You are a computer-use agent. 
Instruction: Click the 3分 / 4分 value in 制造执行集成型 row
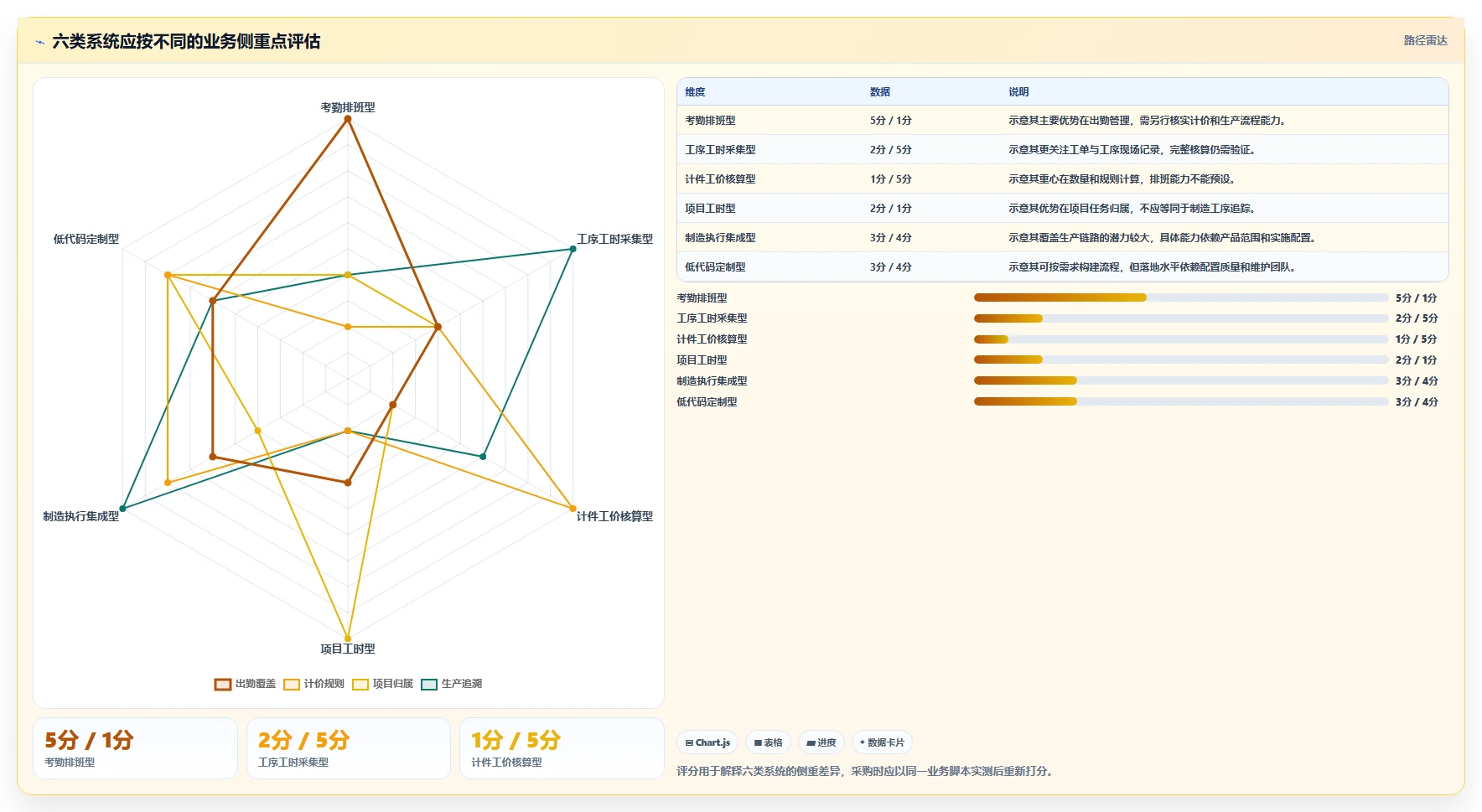tap(890, 238)
